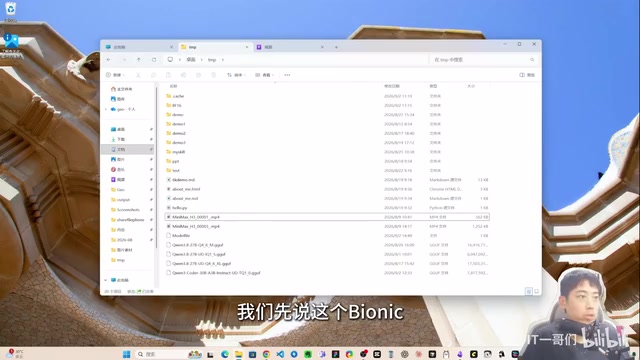Click the Share toolbar icon
This screenshot has width=640, height=360.
[x=198, y=75]
